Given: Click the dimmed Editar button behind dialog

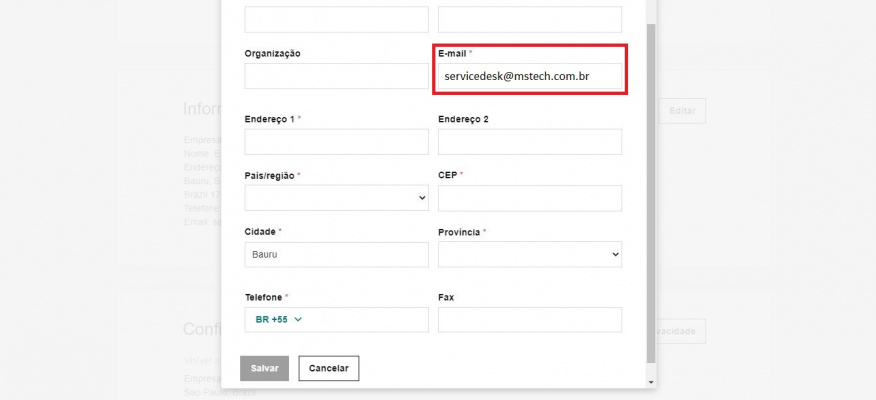Looking at the screenshot, I should click(682, 111).
